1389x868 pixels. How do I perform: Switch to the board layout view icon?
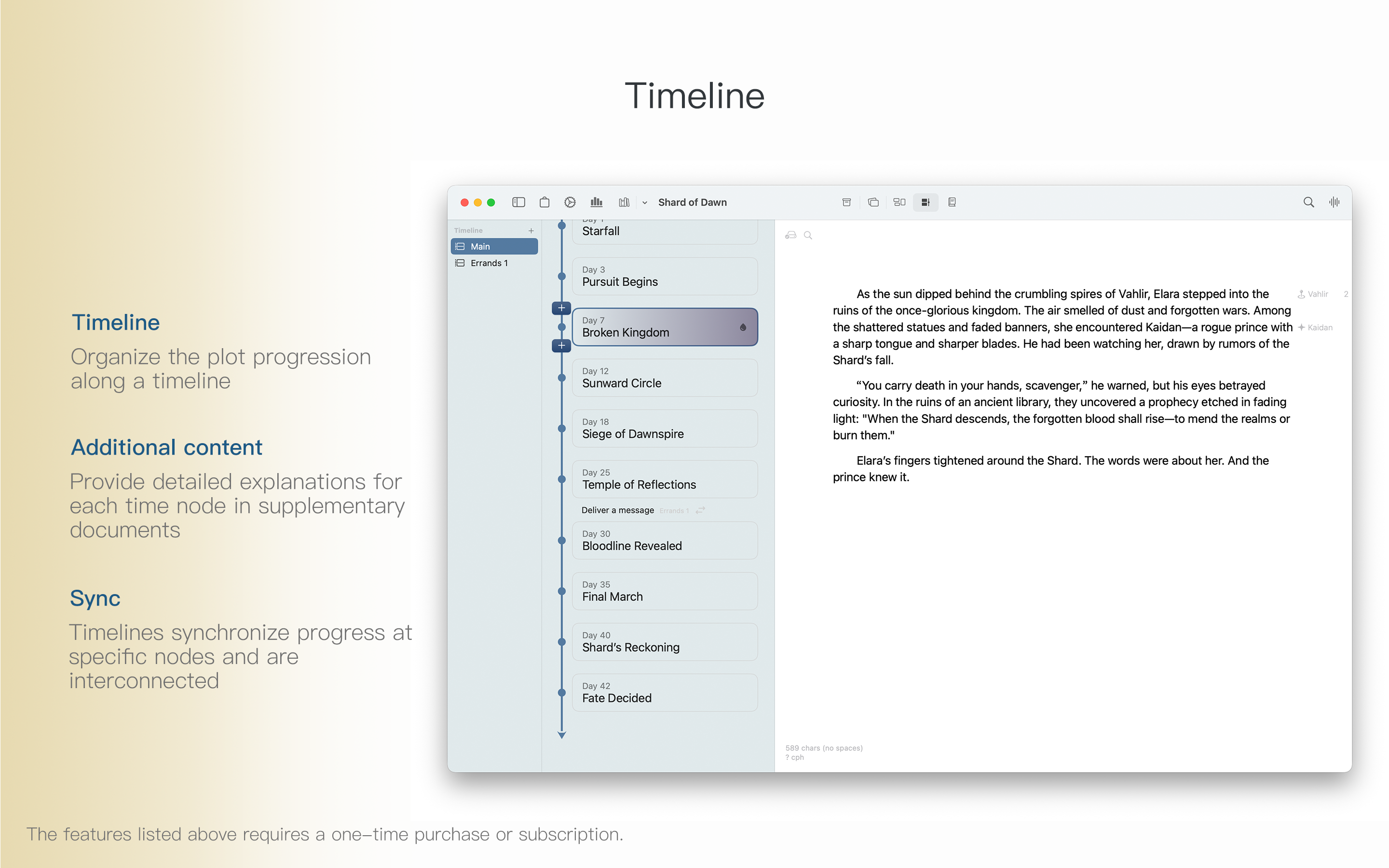[x=899, y=202]
